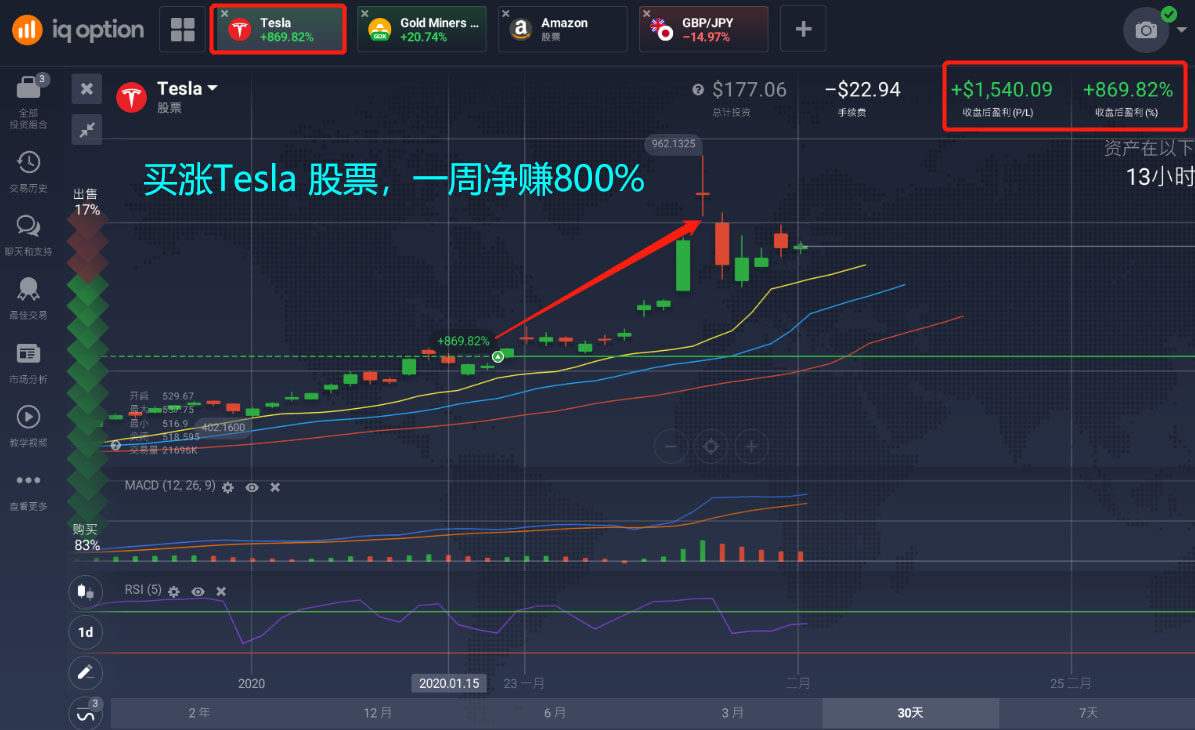Click the +$1,540.09 profit value
This screenshot has width=1195, height=730.
point(1001,90)
